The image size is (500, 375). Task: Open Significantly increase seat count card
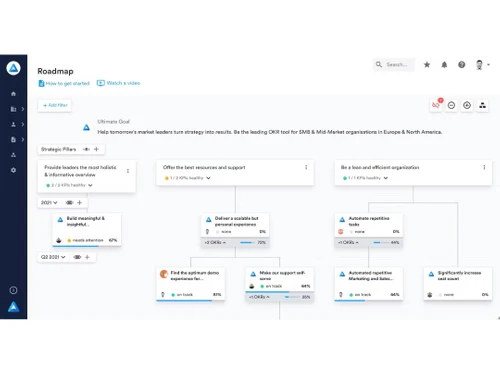tap(458, 284)
